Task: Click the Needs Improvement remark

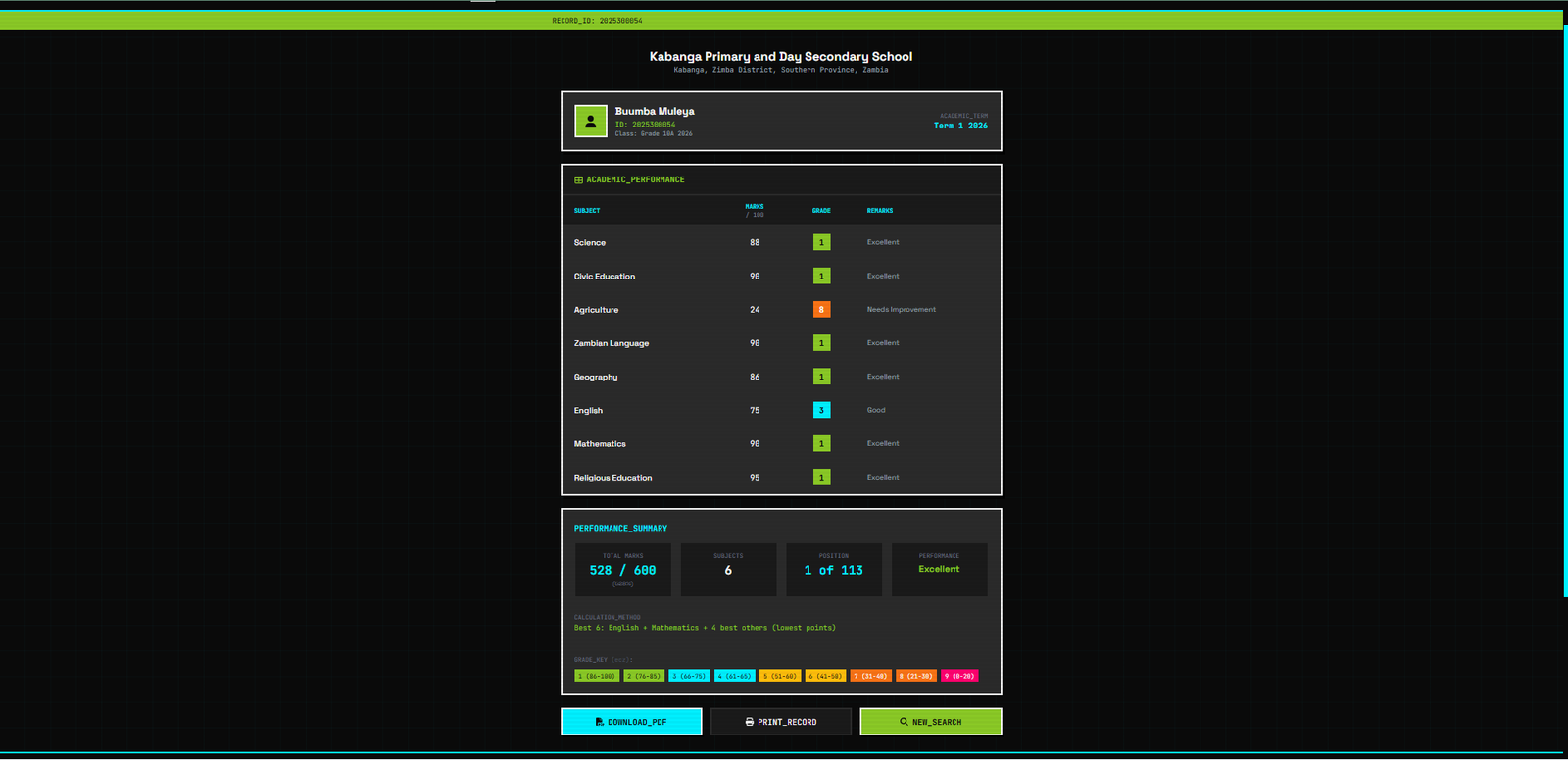Action: point(902,309)
